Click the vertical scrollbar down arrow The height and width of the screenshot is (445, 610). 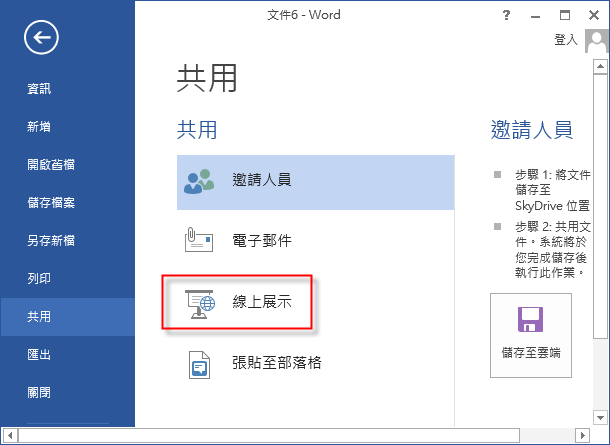pyautogui.click(x=600, y=418)
